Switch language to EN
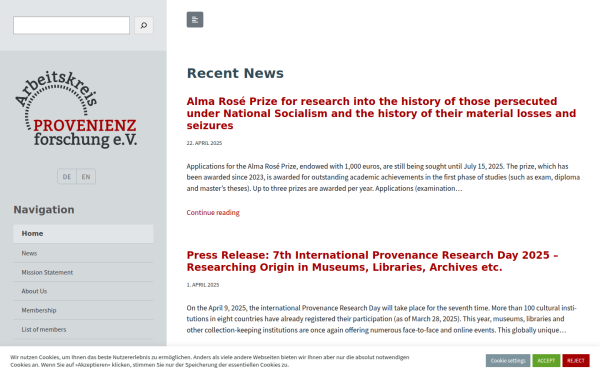 (x=86, y=177)
